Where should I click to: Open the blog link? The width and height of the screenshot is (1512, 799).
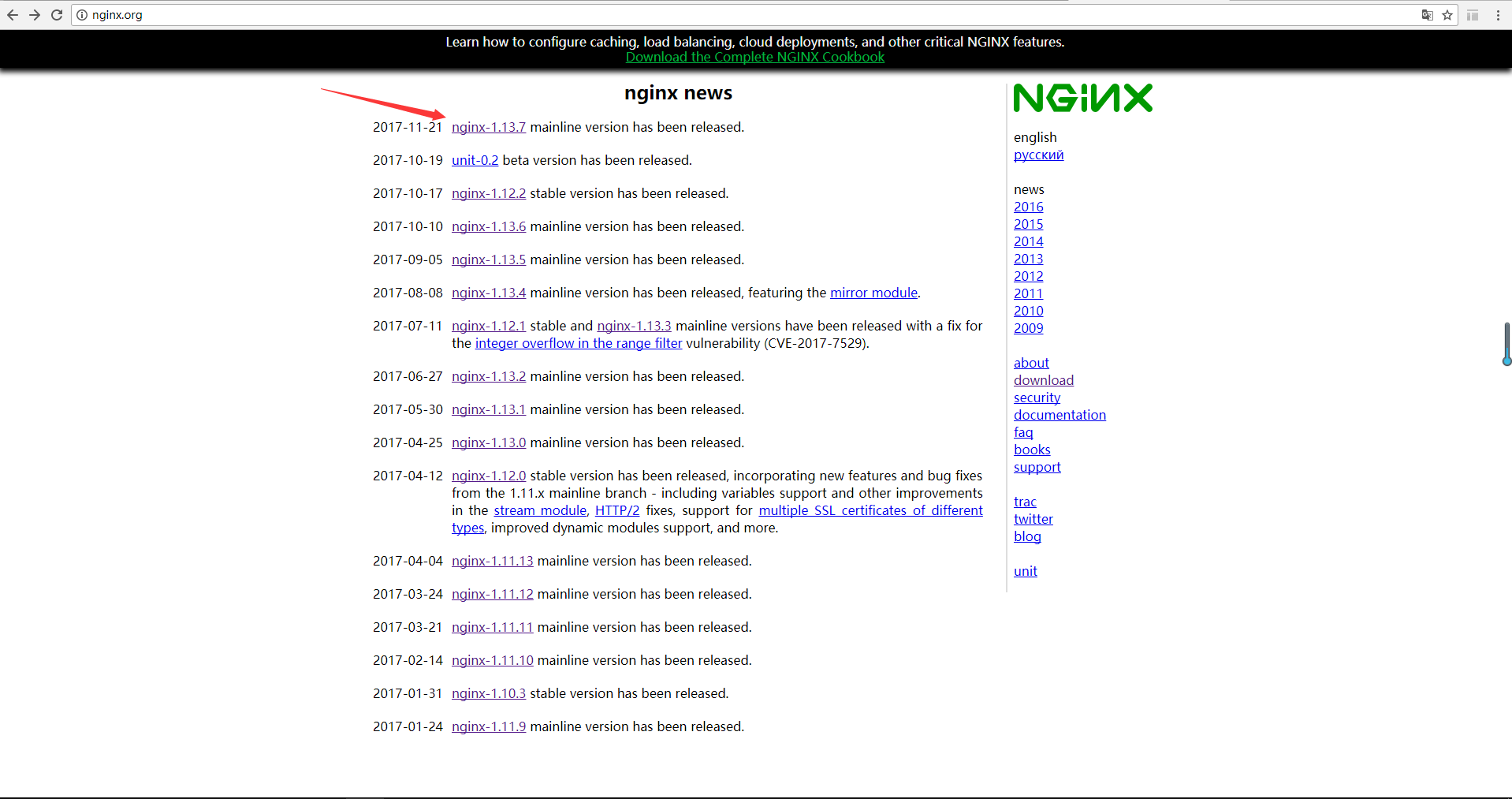click(x=1027, y=536)
